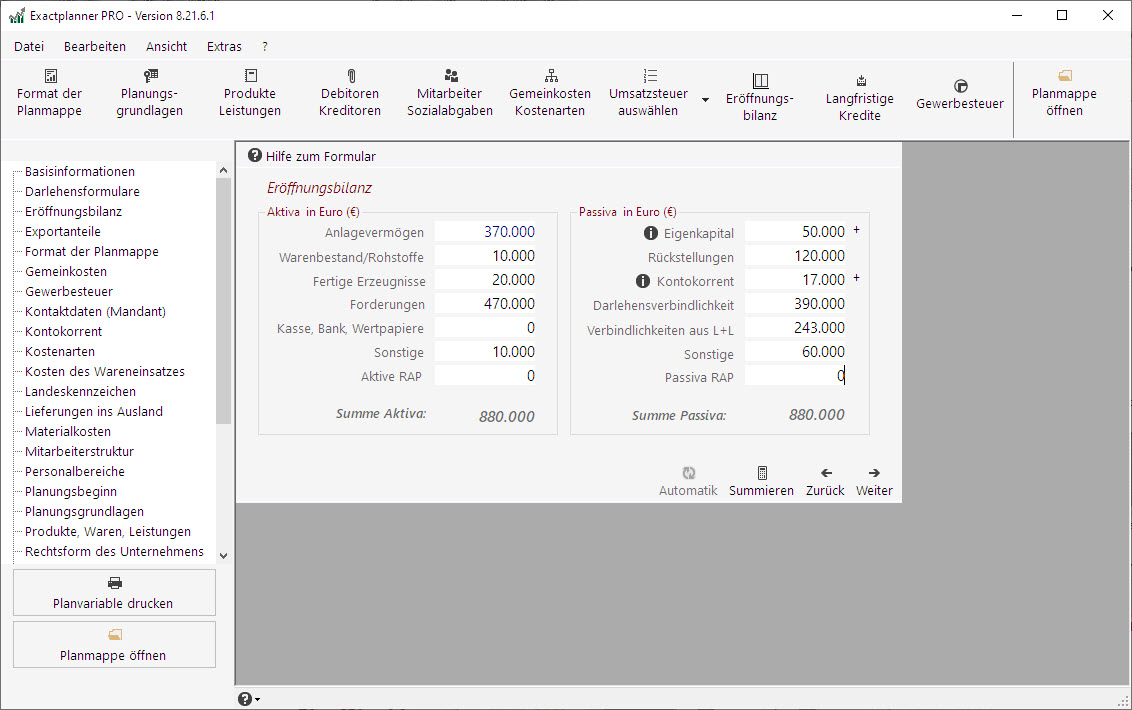Open Langfristige Kredite toolbar icon

pos(860,81)
